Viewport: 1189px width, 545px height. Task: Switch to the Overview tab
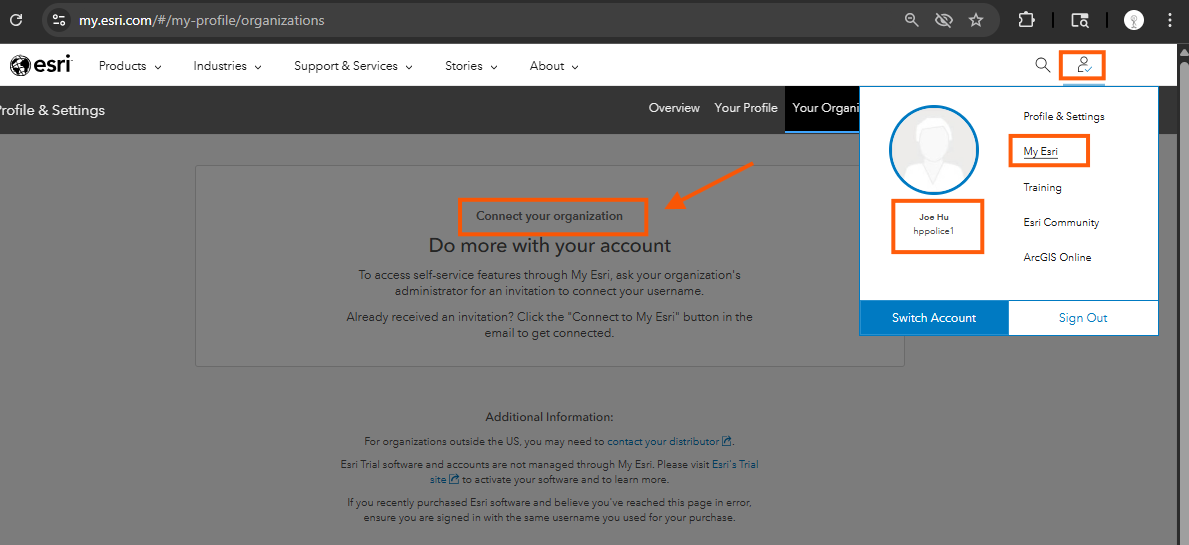pos(674,108)
